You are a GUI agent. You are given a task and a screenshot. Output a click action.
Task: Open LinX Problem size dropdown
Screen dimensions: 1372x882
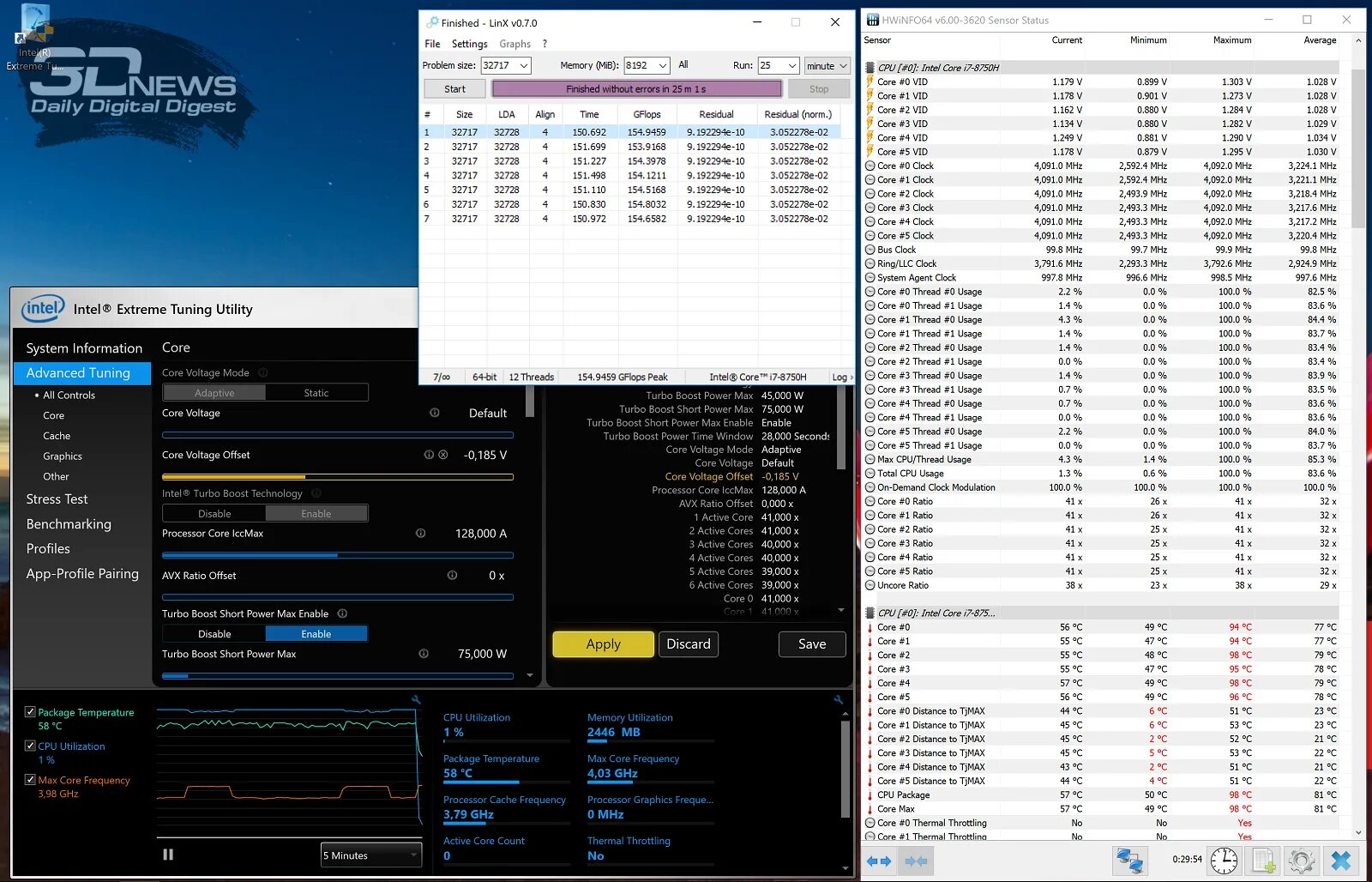[524, 65]
